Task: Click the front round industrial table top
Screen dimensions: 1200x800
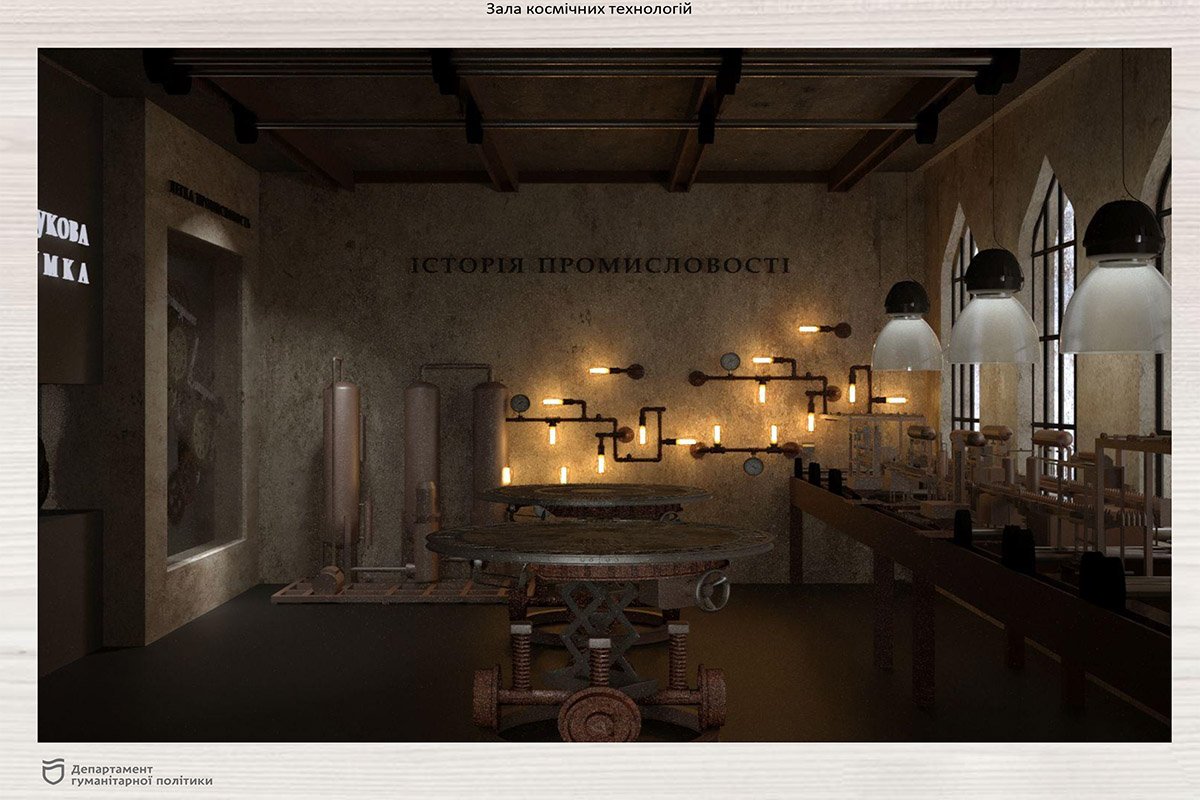Action: point(599,541)
